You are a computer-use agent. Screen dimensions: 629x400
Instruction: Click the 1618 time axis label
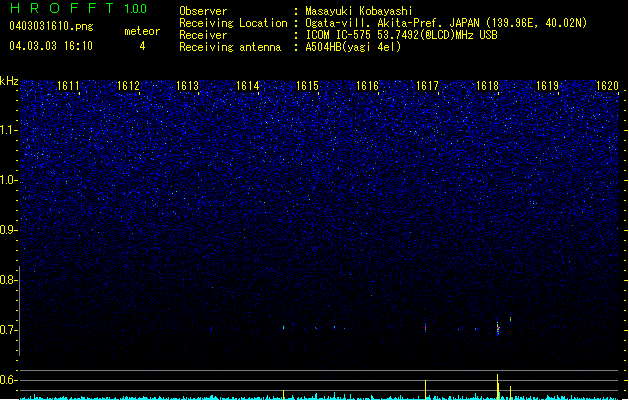pyautogui.click(x=487, y=86)
